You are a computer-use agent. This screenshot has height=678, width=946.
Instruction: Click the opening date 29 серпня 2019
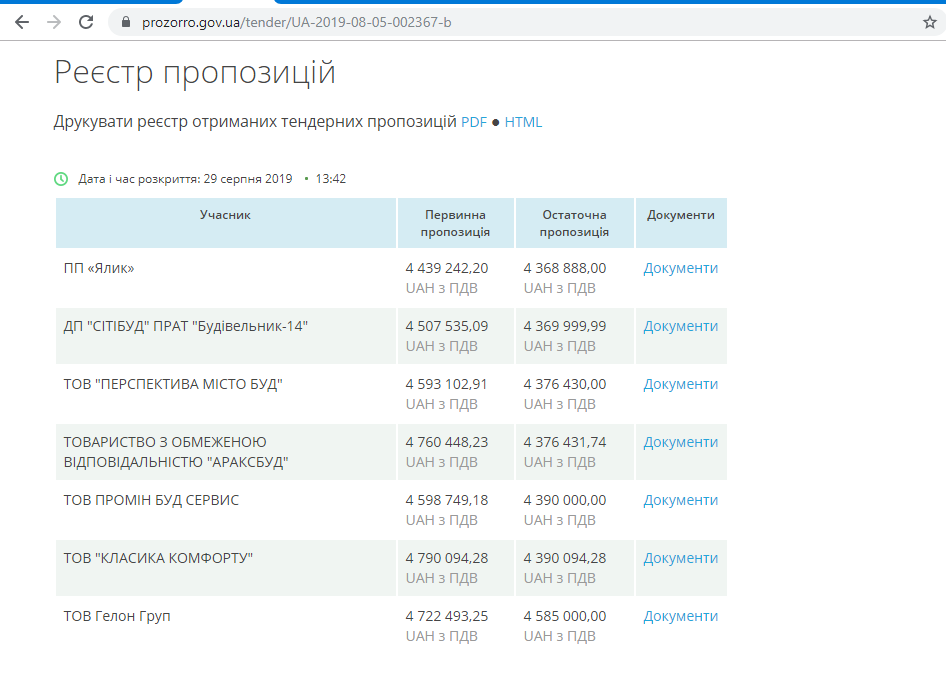248,179
